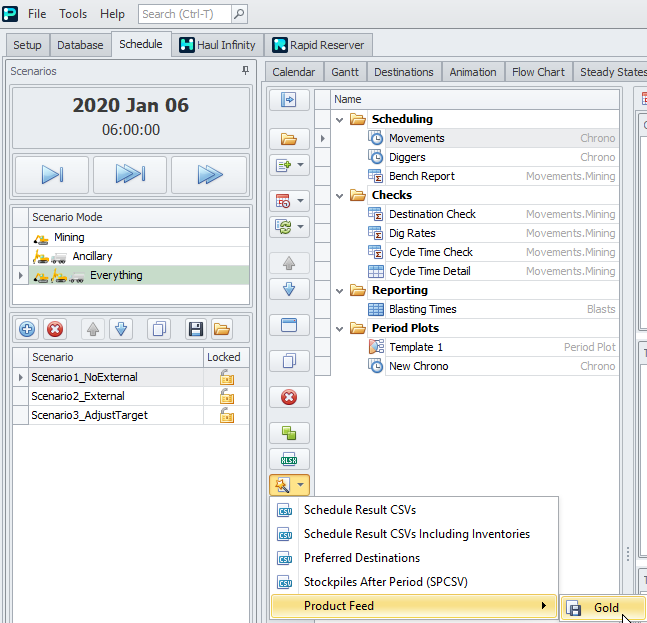Image resolution: width=647 pixels, height=623 pixels.
Task: Click the save scenario floppy disk icon
Action: point(196,329)
